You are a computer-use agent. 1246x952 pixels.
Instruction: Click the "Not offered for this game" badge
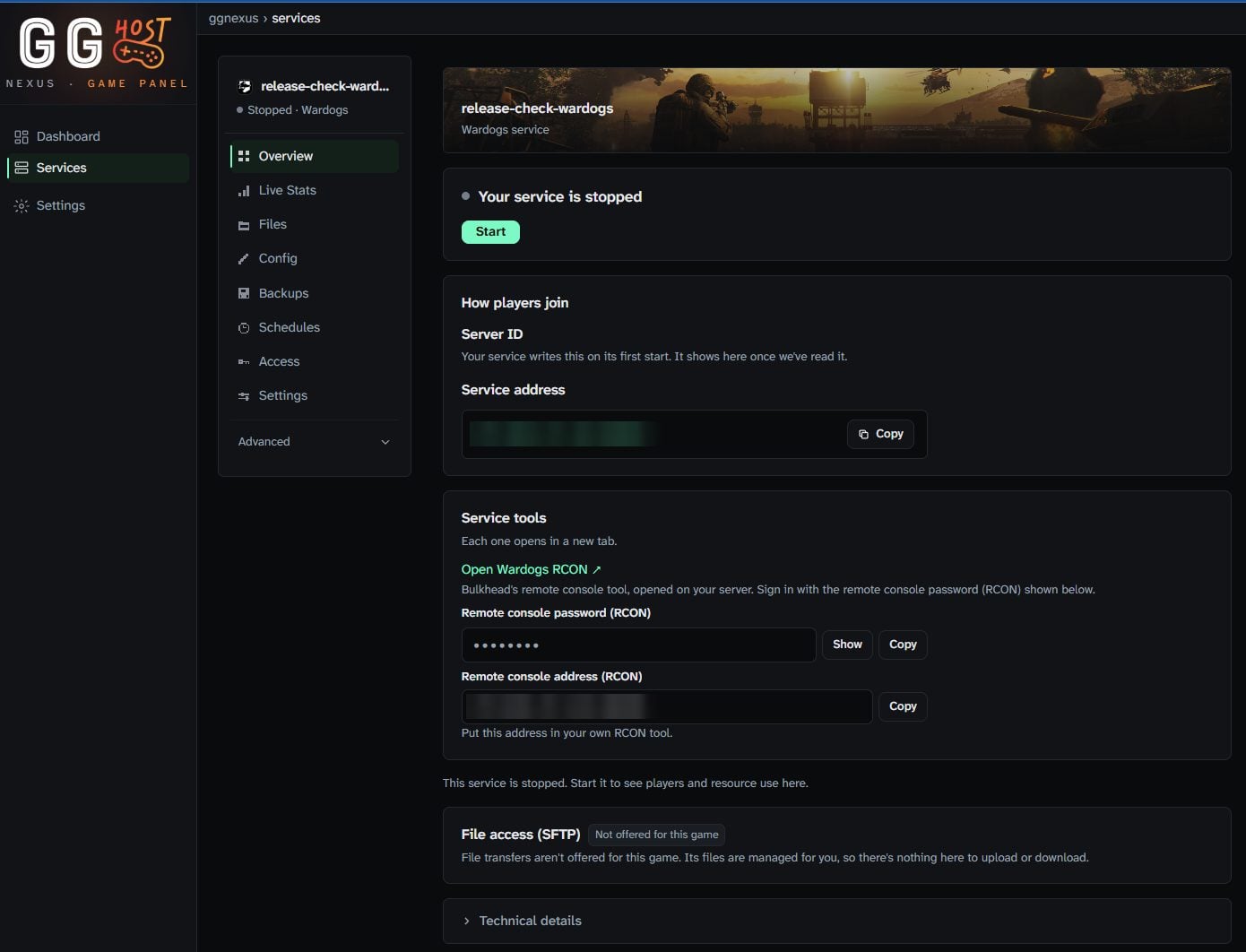pyautogui.click(x=657, y=835)
